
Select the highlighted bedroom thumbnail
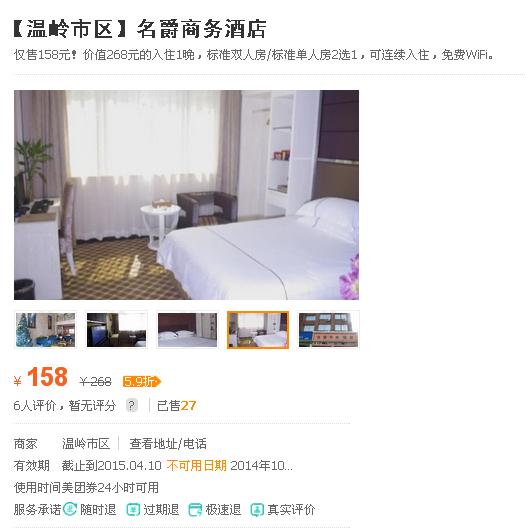click(258, 330)
